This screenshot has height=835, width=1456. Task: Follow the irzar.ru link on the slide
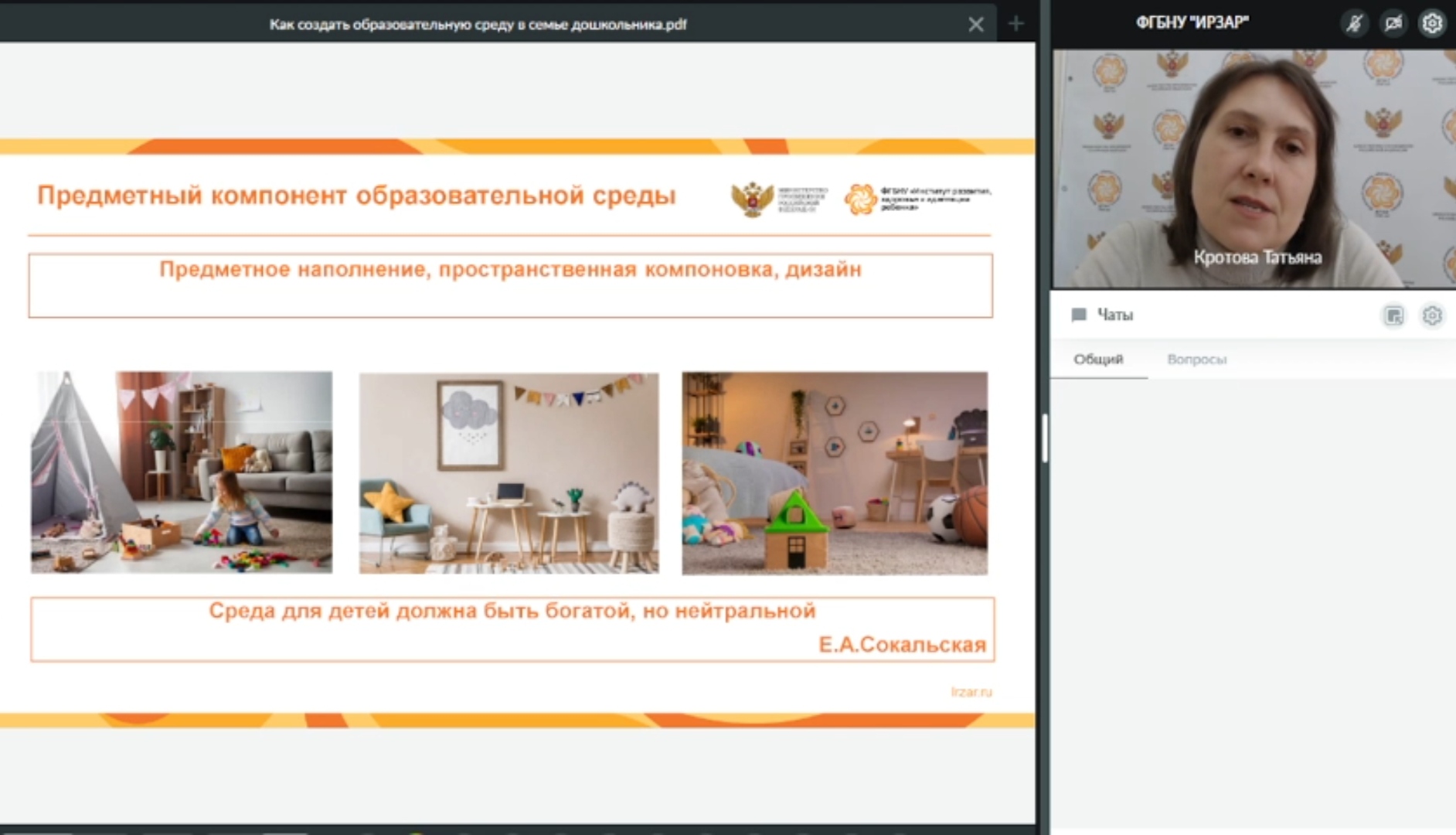[x=971, y=692]
